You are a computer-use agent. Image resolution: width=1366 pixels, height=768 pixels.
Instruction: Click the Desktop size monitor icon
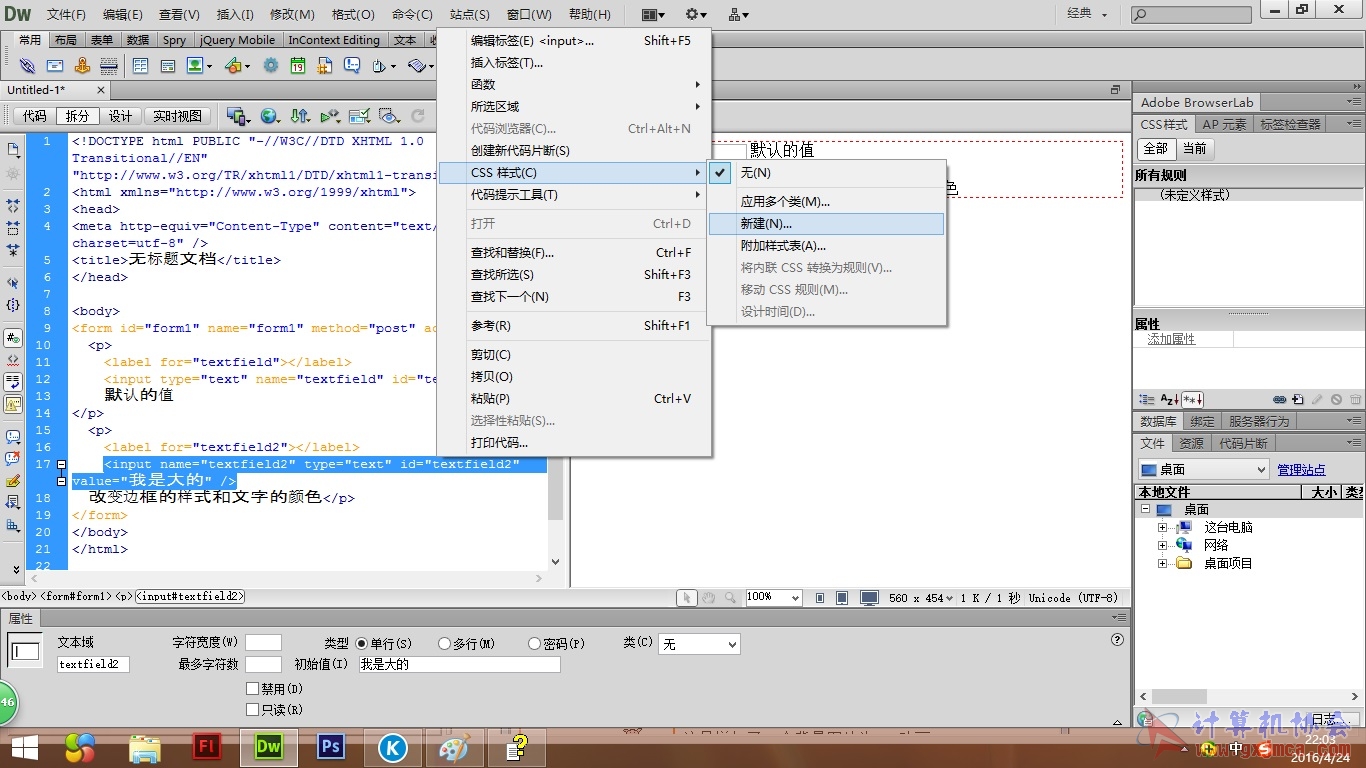[x=869, y=597]
